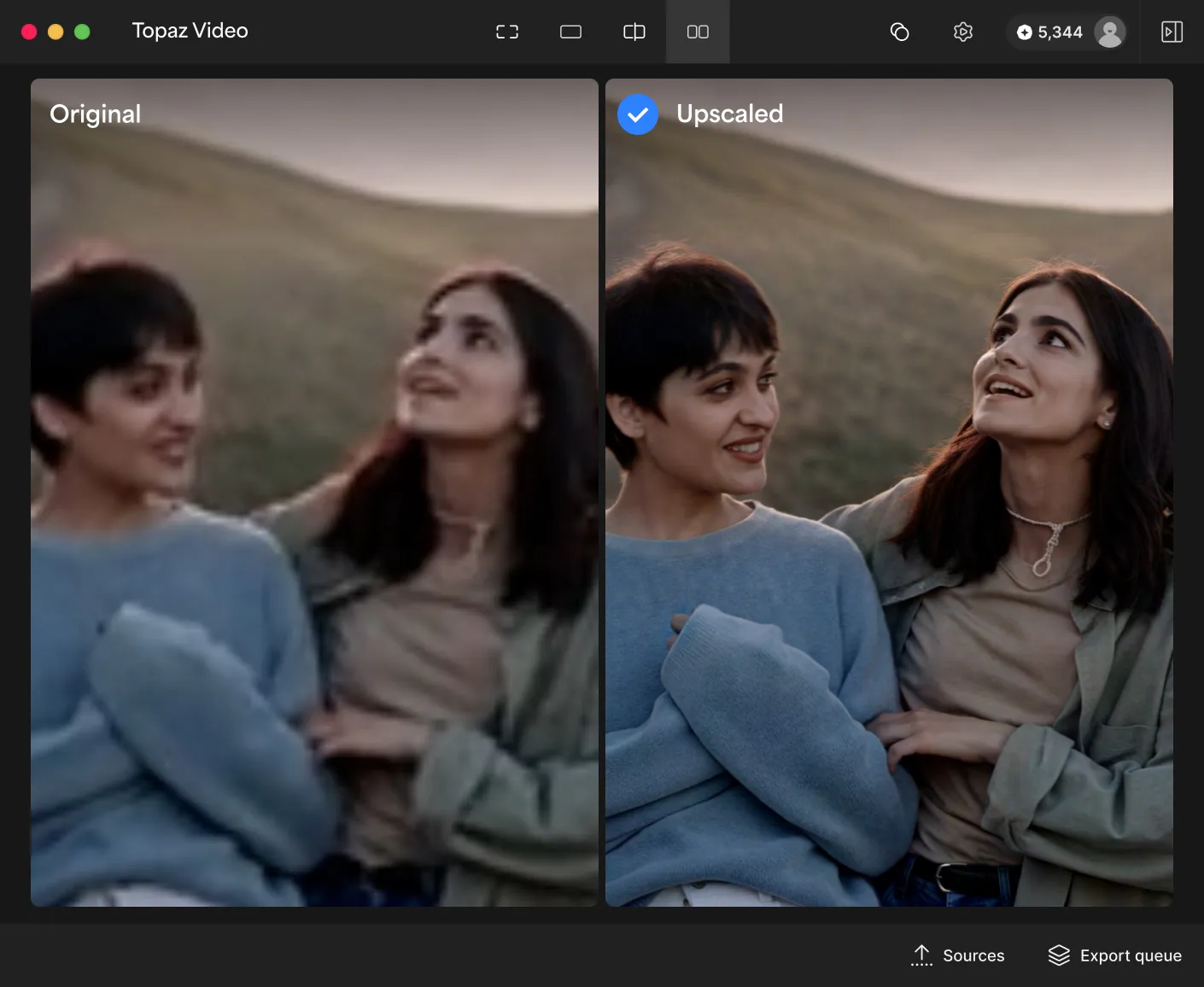The height and width of the screenshot is (987, 1204).
Task: Minimize window with yellow button
Action: click(x=56, y=32)
